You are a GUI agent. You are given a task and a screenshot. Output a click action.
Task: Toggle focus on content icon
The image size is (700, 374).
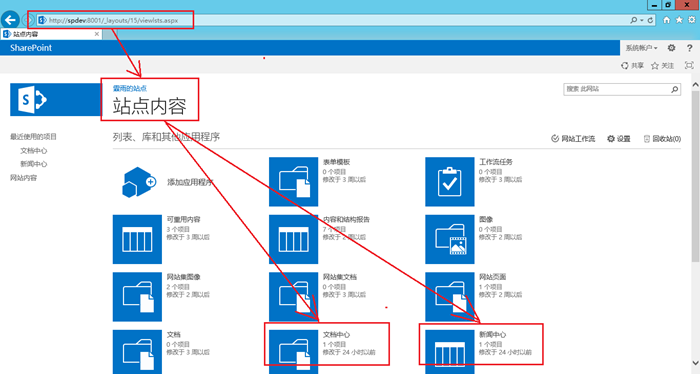[x=689, y=66]
